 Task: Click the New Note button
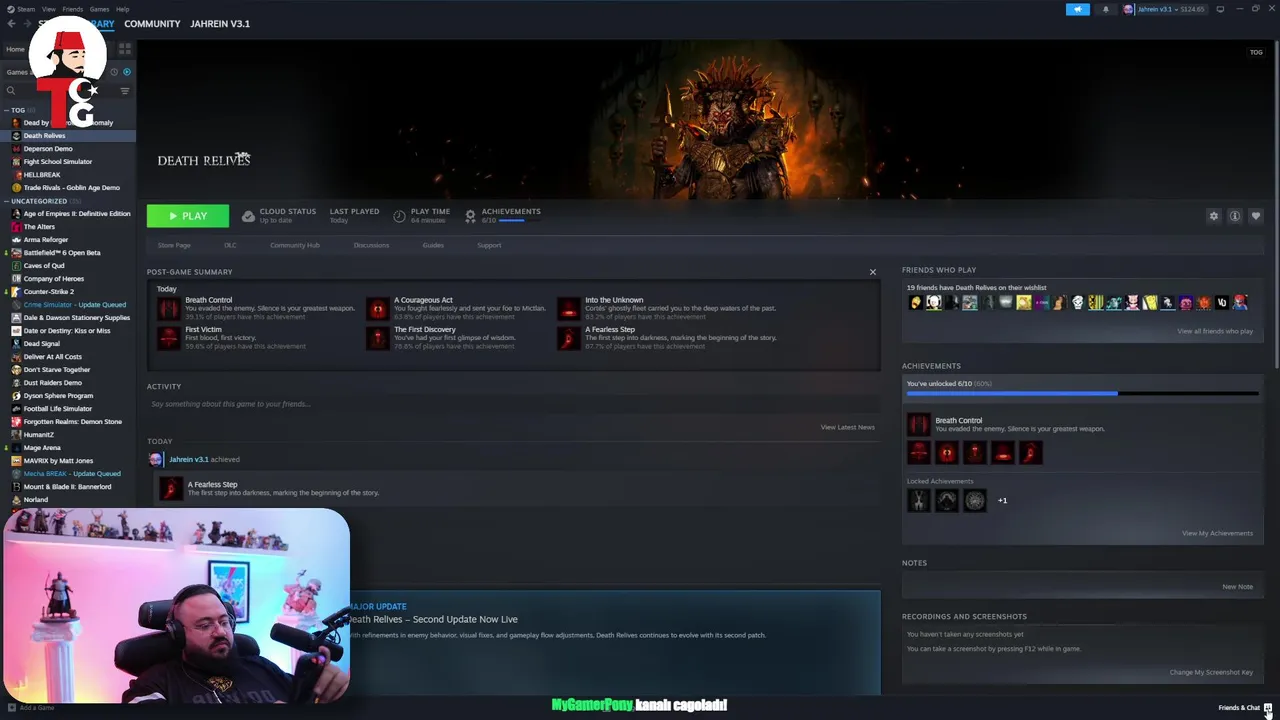coord(1237,587)
